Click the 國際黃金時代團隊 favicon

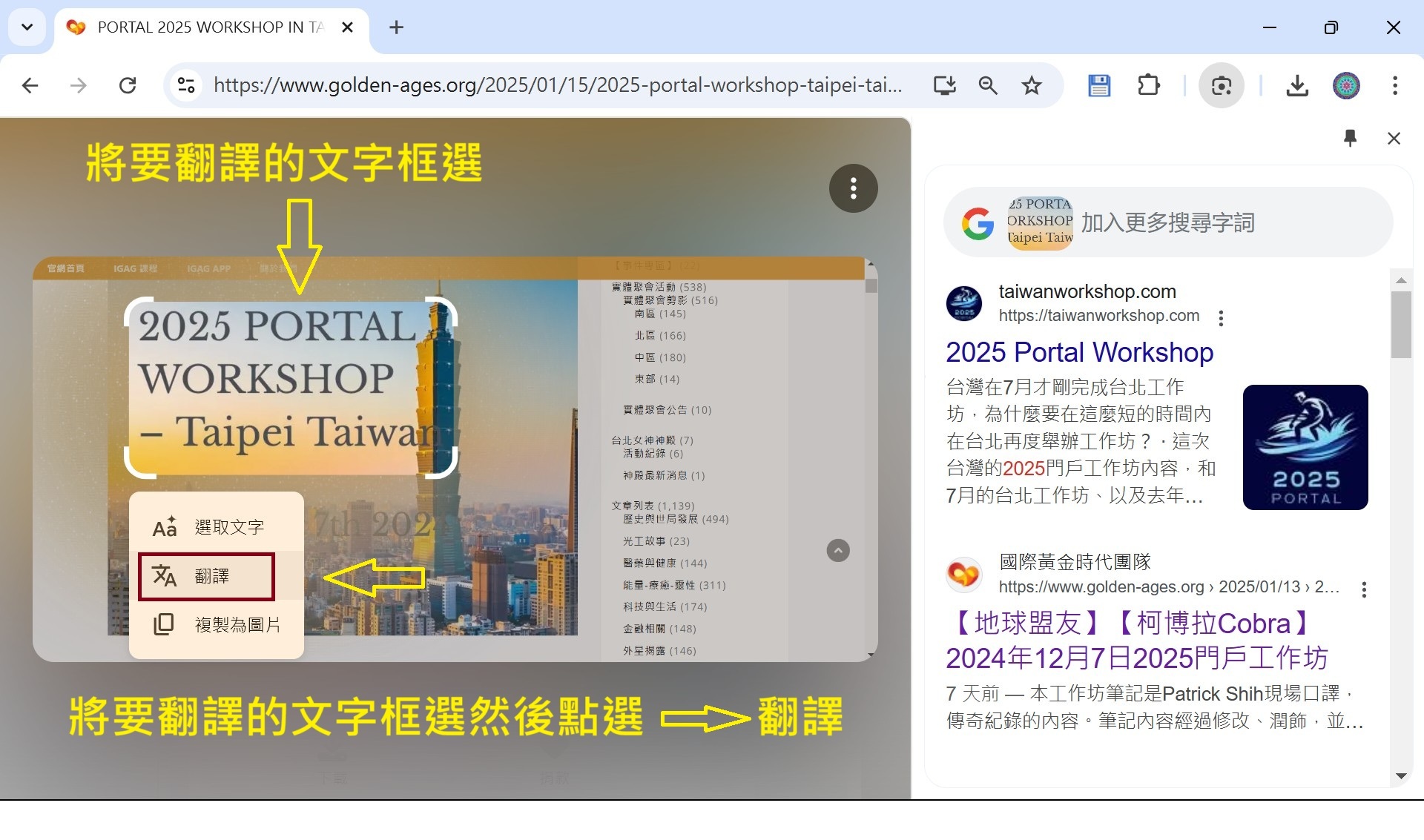(964, 574)
